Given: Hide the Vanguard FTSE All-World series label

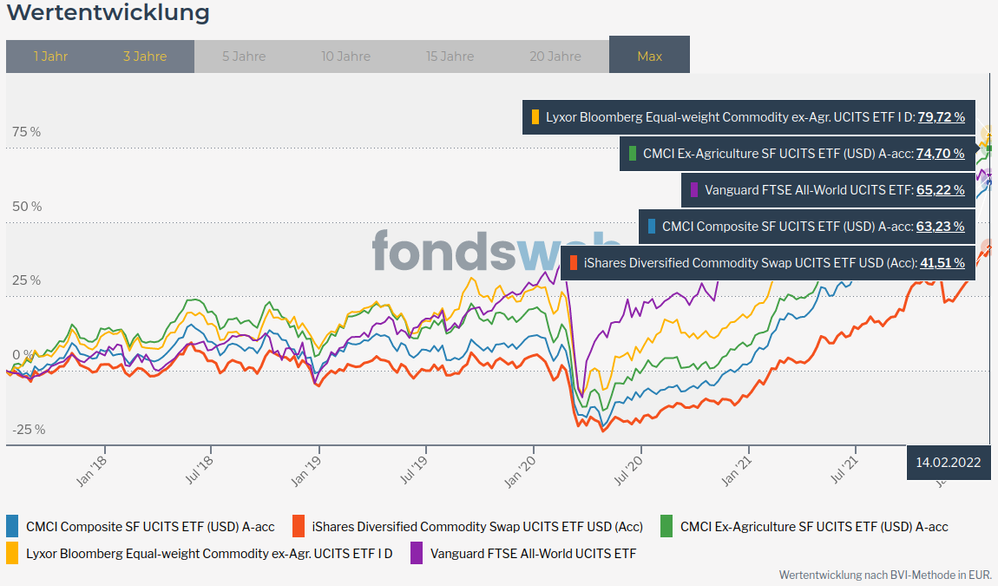Looking at the screenshot, I should (x=532, y=553).
